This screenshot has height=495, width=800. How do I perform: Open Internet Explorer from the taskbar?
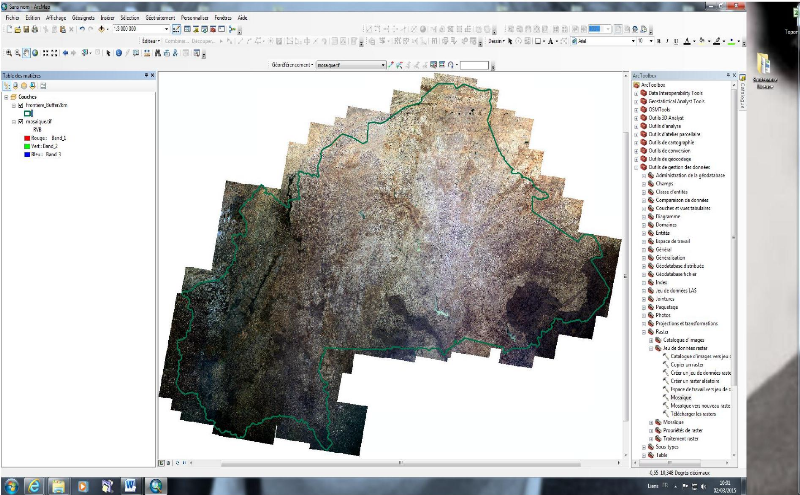click(34, 485)
